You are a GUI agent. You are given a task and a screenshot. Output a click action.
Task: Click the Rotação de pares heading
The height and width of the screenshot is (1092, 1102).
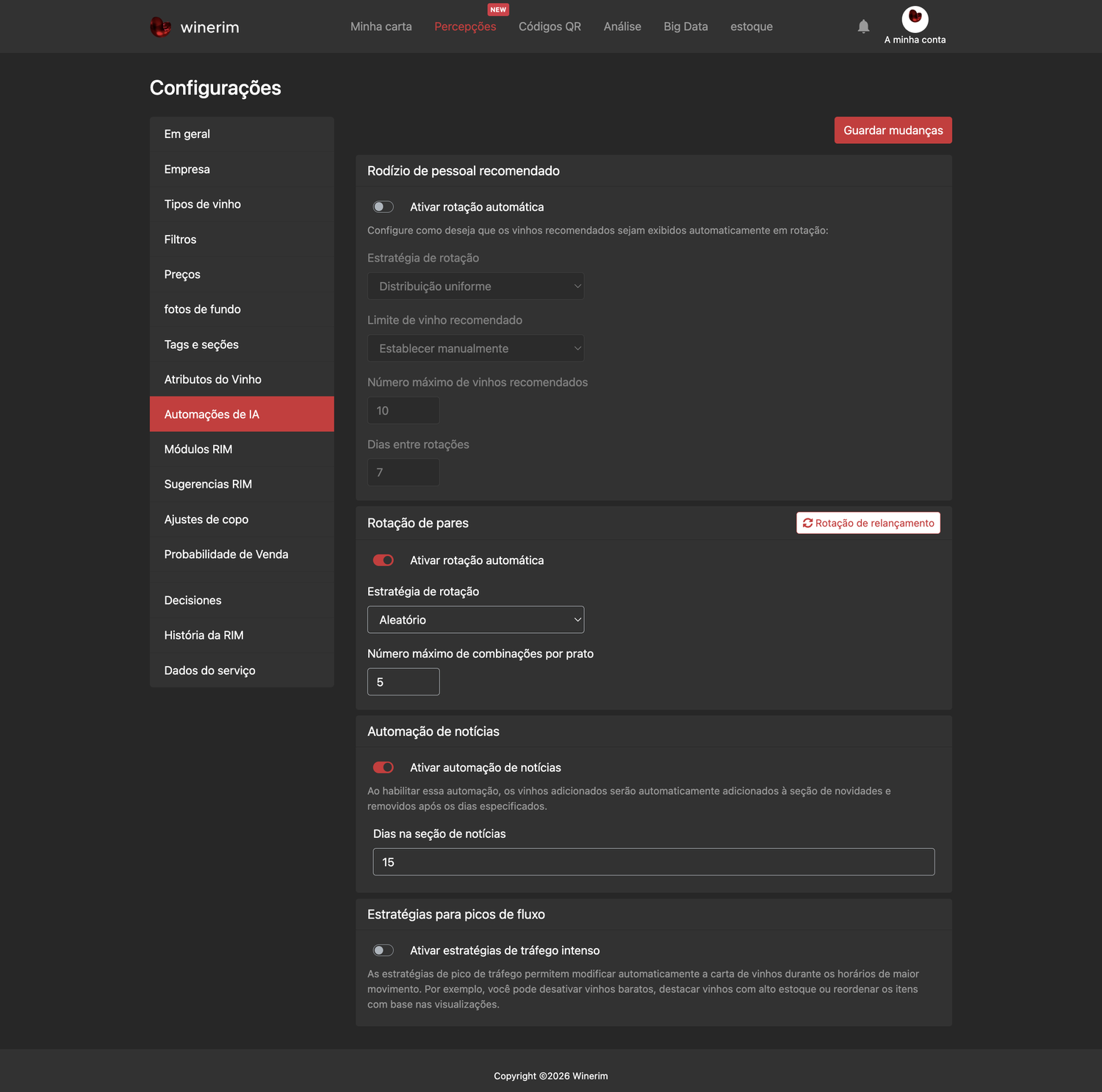[x=418, y=523]
